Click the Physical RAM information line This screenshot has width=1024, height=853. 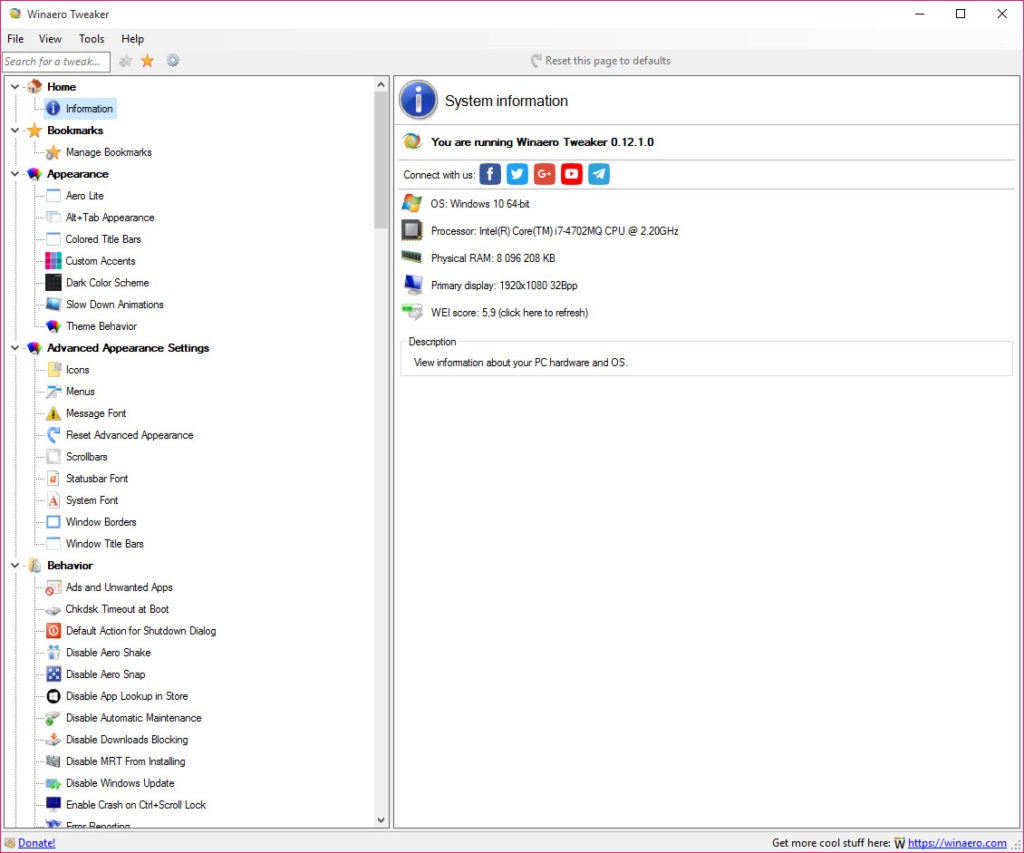[493, 259]
